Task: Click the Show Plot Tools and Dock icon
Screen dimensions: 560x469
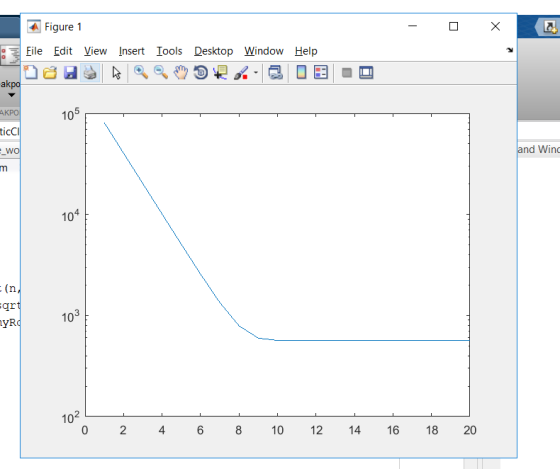Action: coord(366,73)
